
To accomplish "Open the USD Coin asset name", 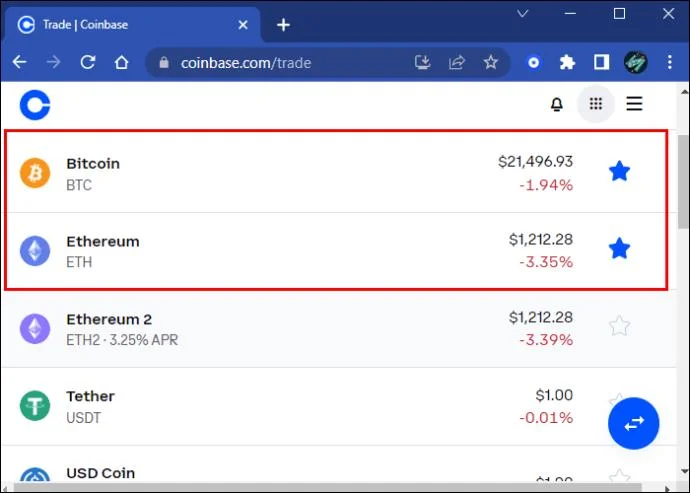I will (100, 473).
